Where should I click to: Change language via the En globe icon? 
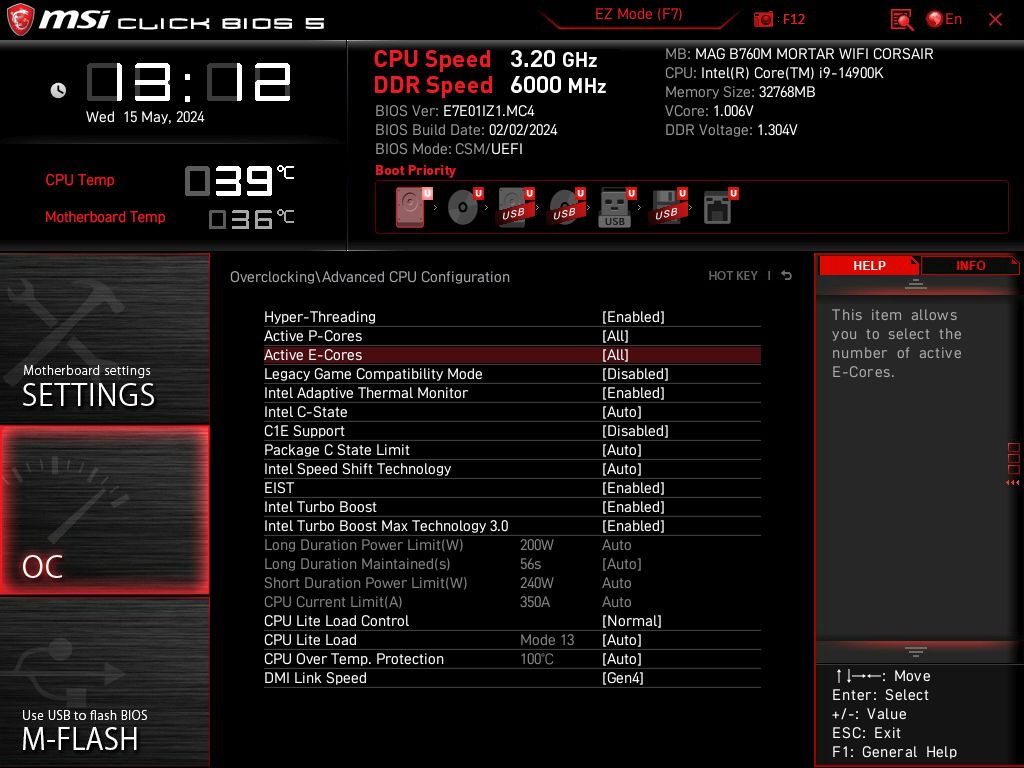click(x=944, y=20)
